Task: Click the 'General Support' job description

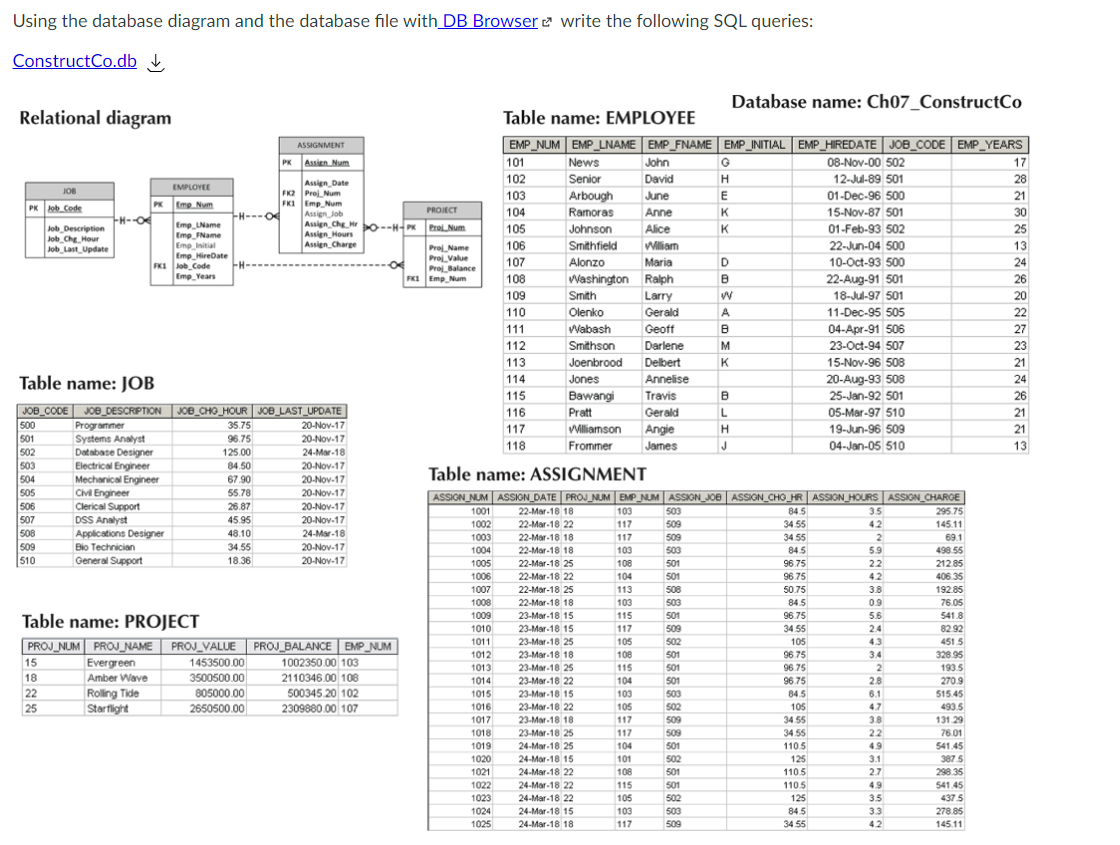Action: point(109,561)
